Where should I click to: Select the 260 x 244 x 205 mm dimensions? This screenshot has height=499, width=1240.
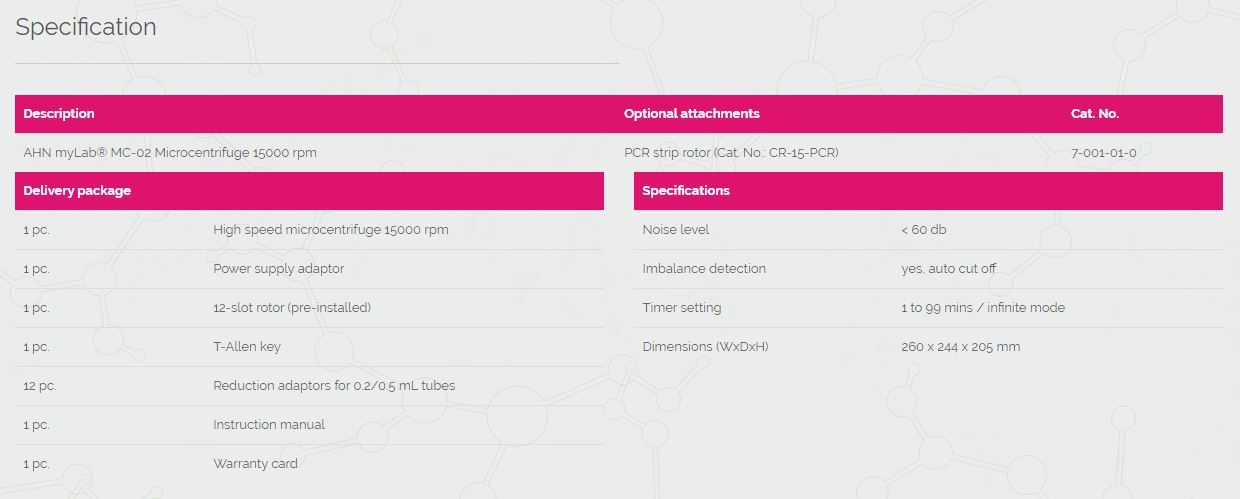[x=960, y=347]
